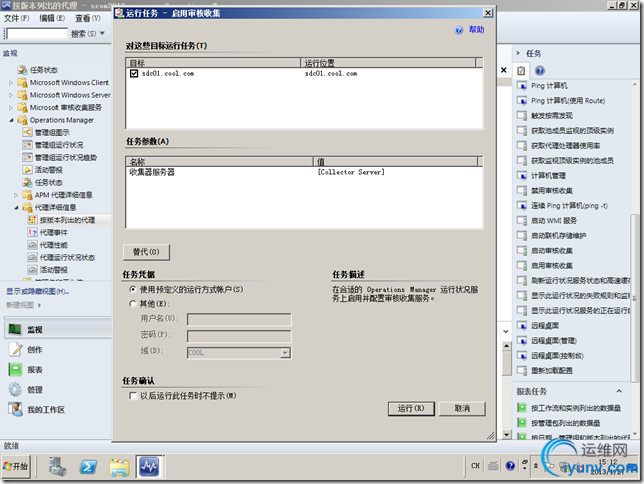This screenshot has height=484, width=644.
Task: Click the task pane vertical scrollbar thumb
Action: tap(634, 298)
